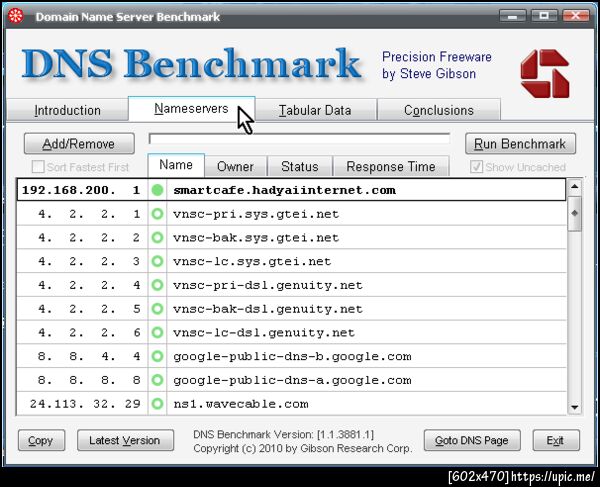Select vnsc-bak.sys.gtei.net entry
This screenshot has height=487, width=600.
tap(291, 238)
